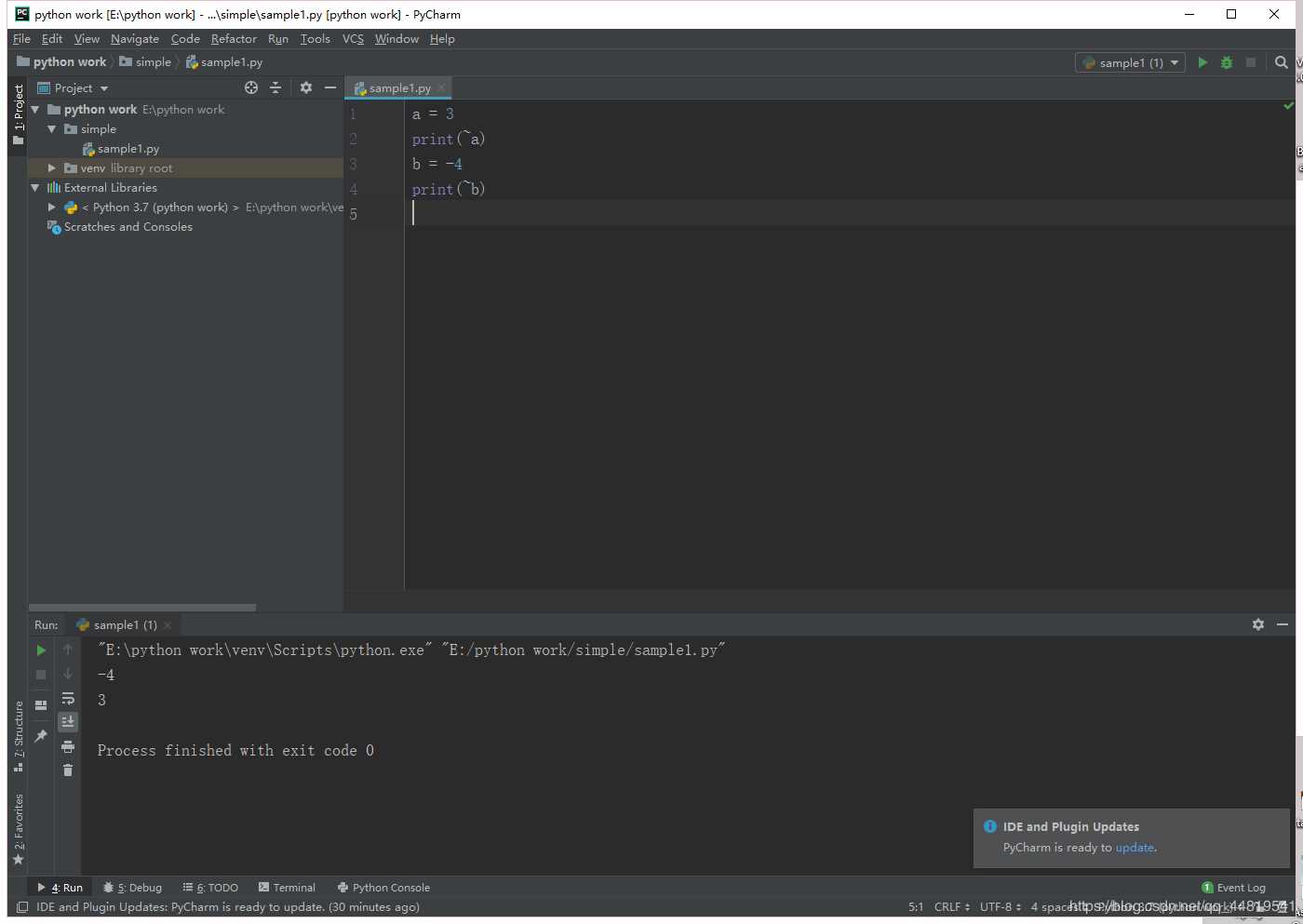Rerun program with Run panel green arrow
1303x924 pixels.
pos(41,650)
